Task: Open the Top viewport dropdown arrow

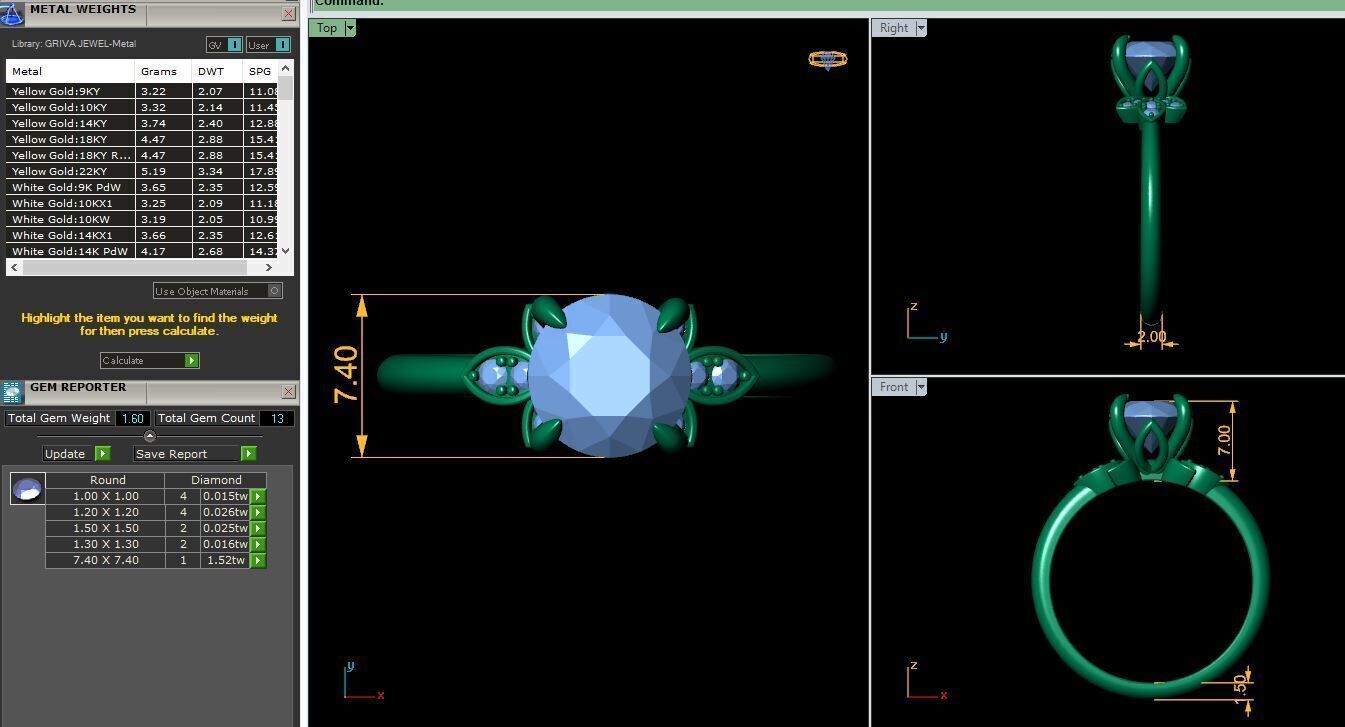Action: [350, 28]
